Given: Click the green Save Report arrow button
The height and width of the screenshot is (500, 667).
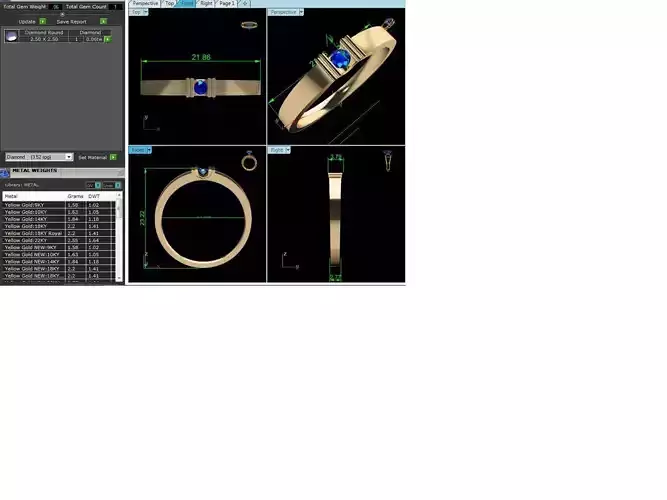Looking at the screenshot, I should (x=103, y=21).
